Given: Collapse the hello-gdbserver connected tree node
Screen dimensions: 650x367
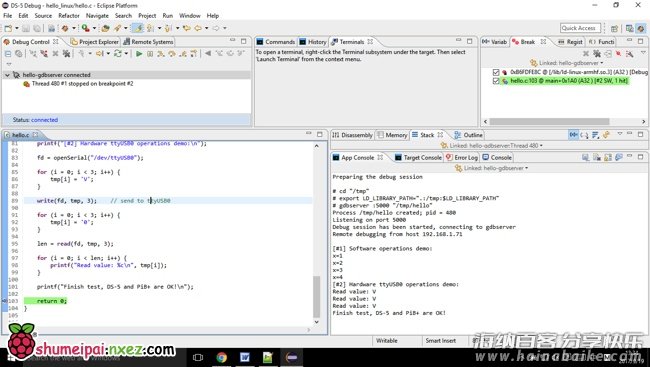Looking at the screenshot, I should point(7,75).
